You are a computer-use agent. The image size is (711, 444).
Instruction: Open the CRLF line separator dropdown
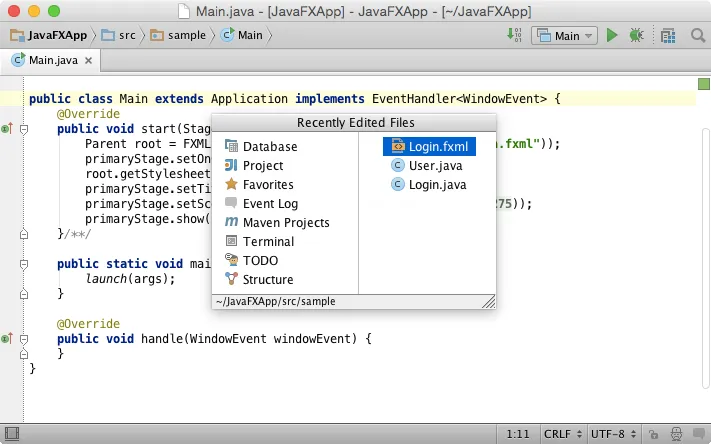tap(563, 434)
